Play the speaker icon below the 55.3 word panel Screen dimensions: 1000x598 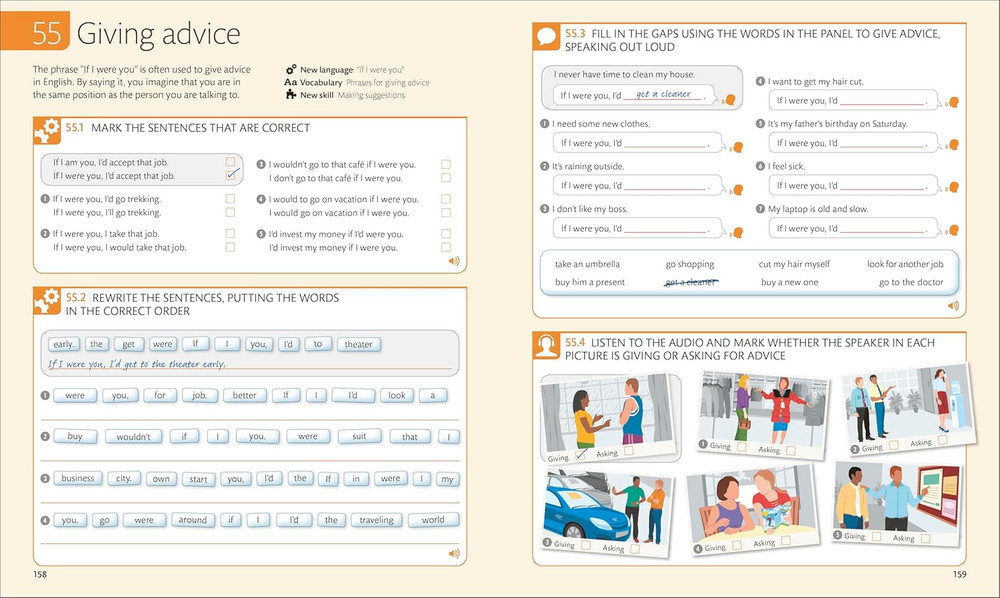(953, 307)
